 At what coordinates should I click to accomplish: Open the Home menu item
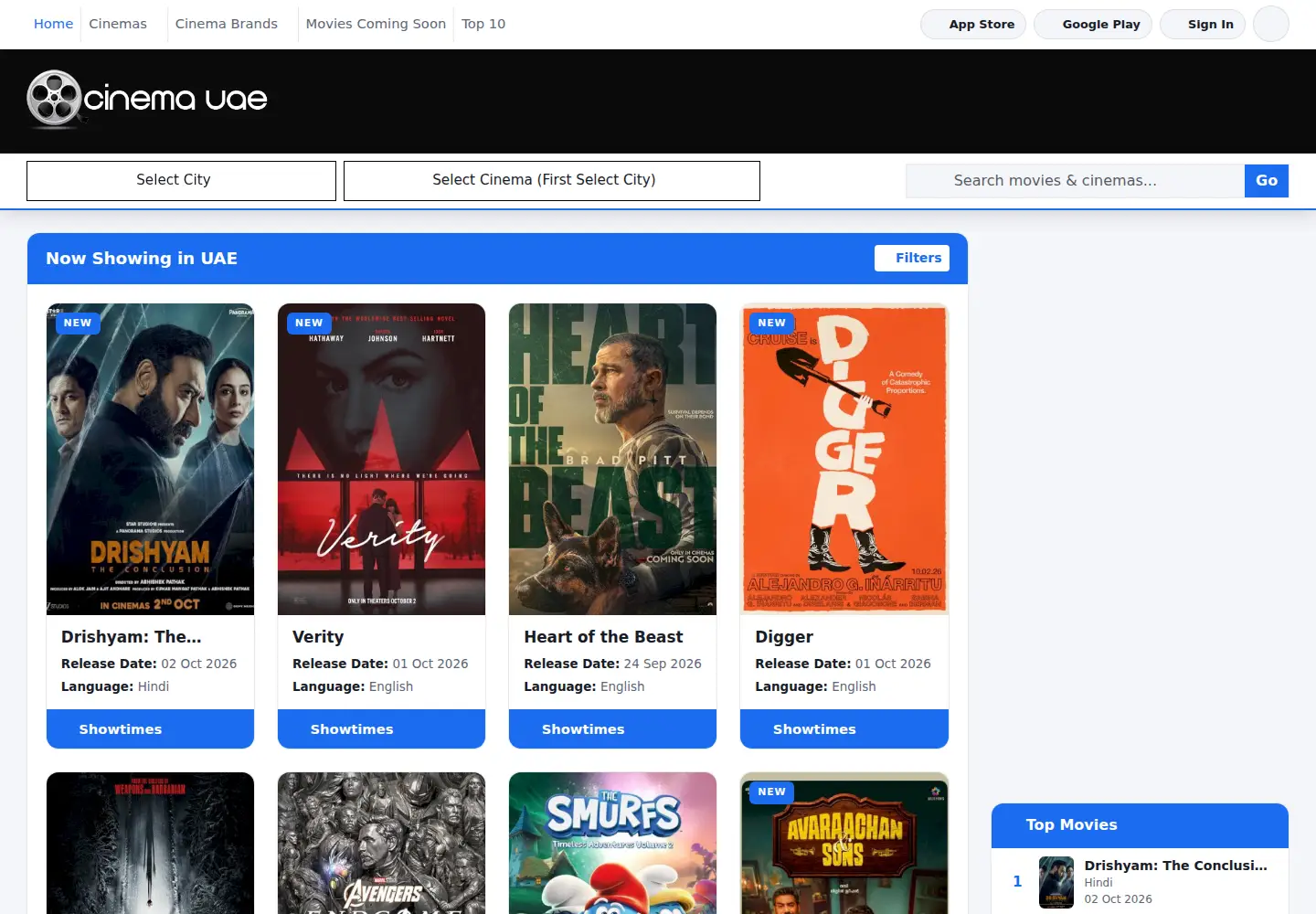click(53, 24)
